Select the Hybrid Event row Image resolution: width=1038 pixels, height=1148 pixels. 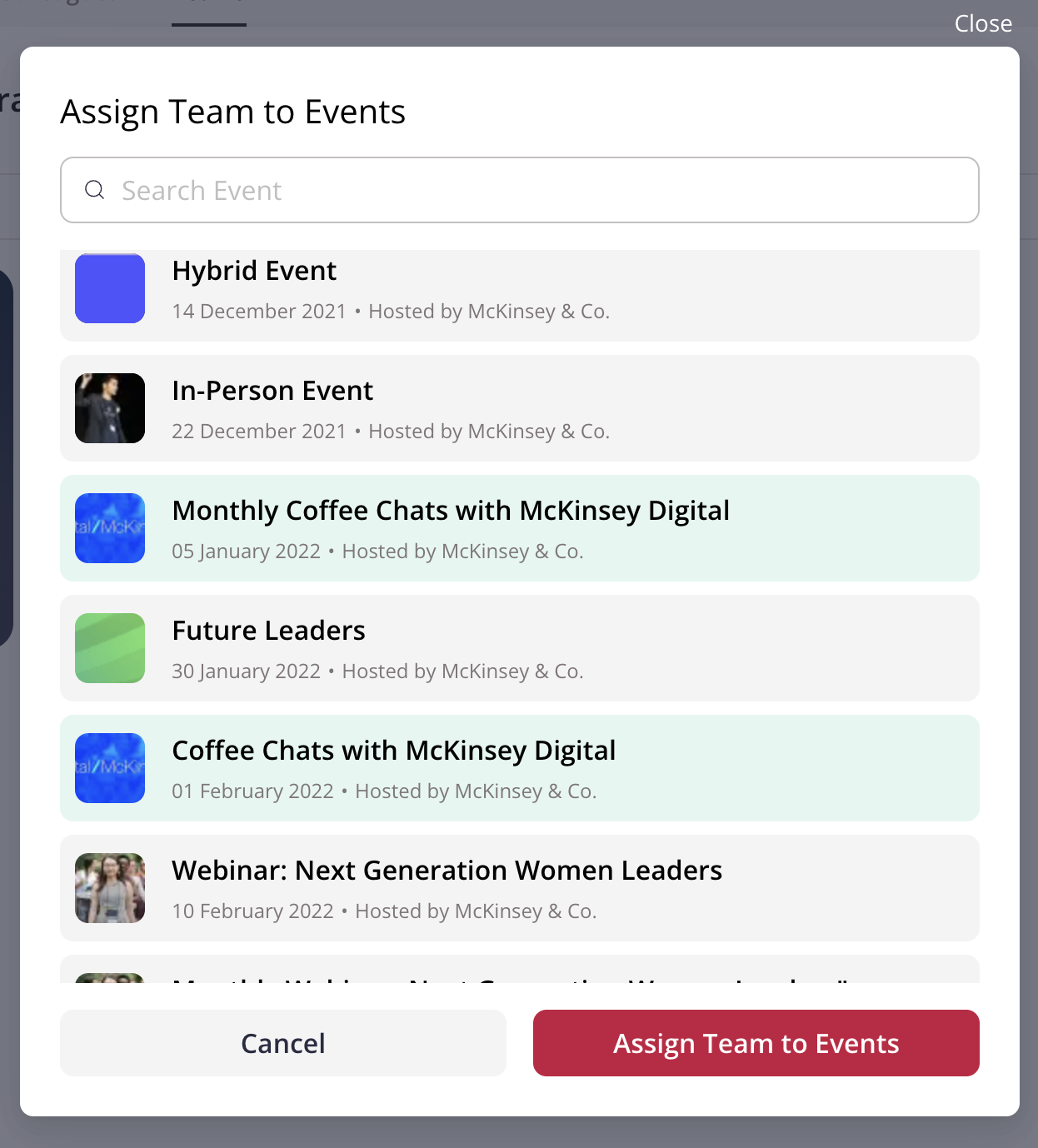520,296
